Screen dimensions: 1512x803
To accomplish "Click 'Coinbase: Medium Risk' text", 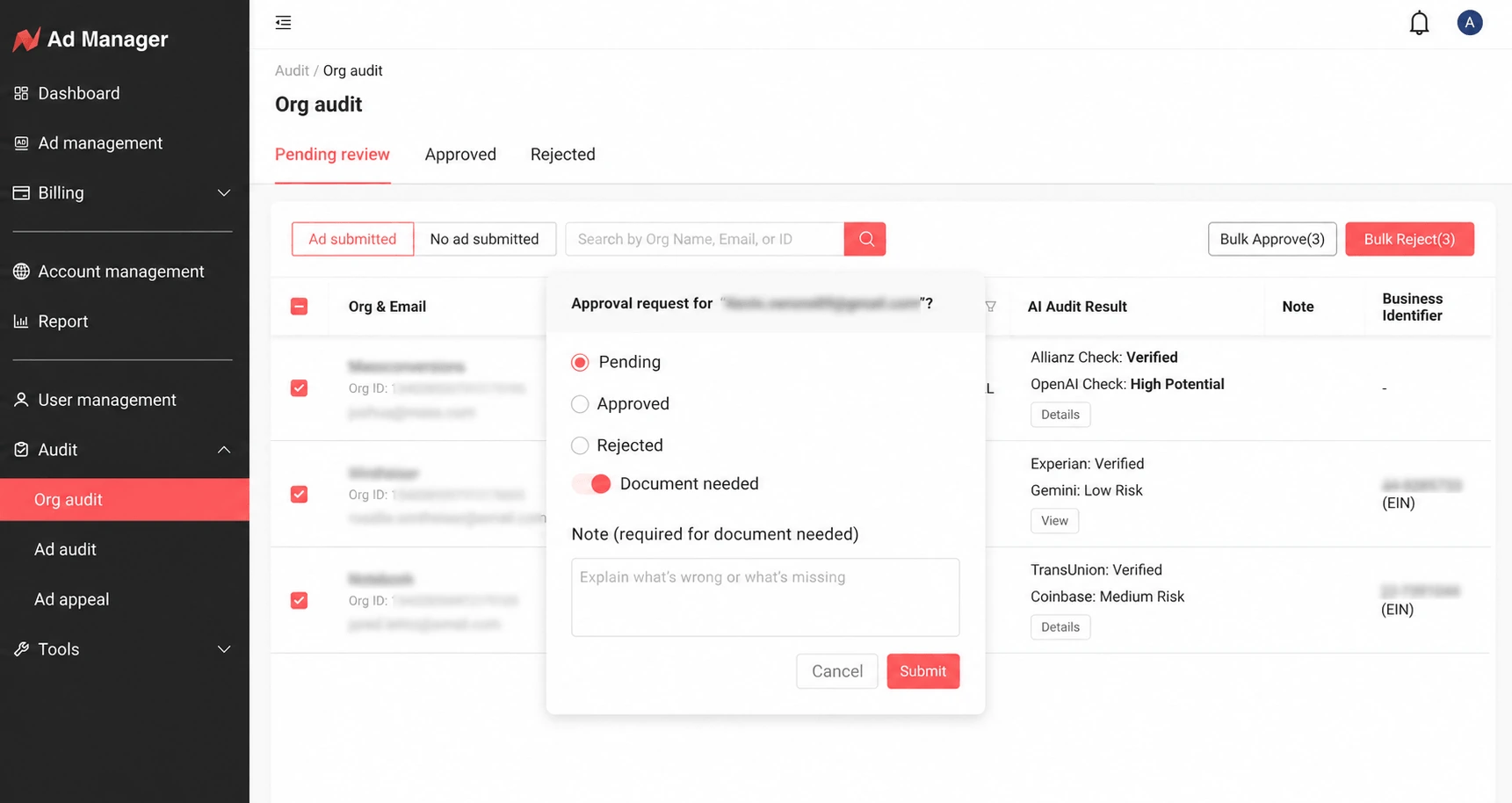I will point(1107,597).
